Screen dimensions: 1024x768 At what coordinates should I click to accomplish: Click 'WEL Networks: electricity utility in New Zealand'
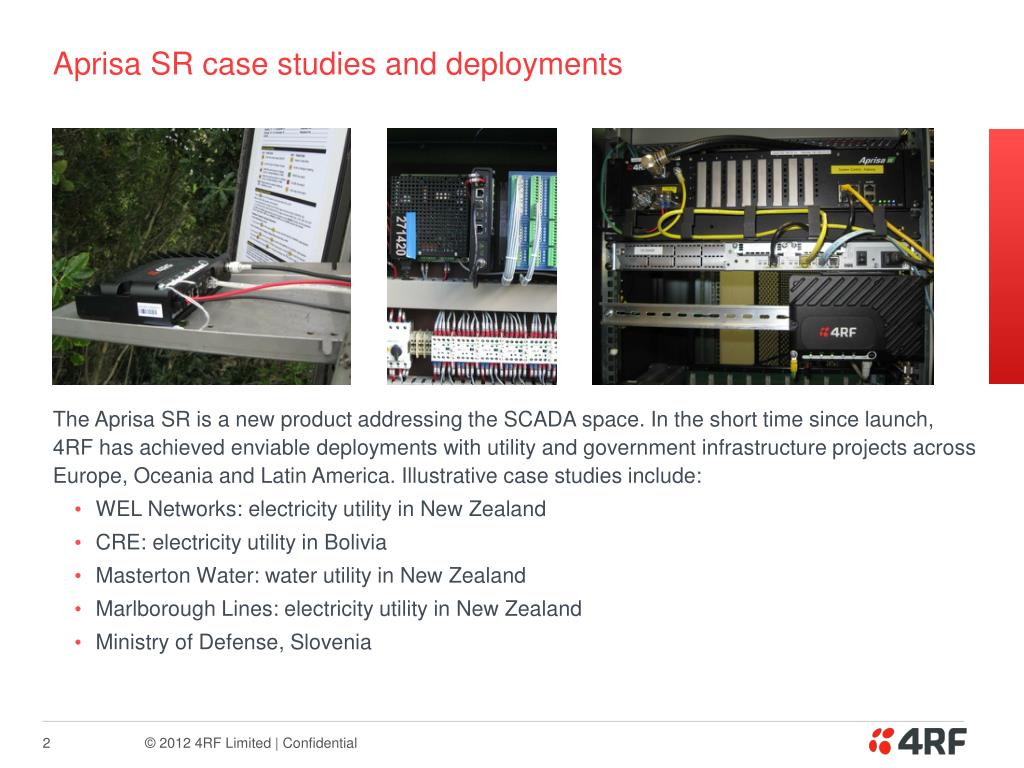tap(321, 509)
